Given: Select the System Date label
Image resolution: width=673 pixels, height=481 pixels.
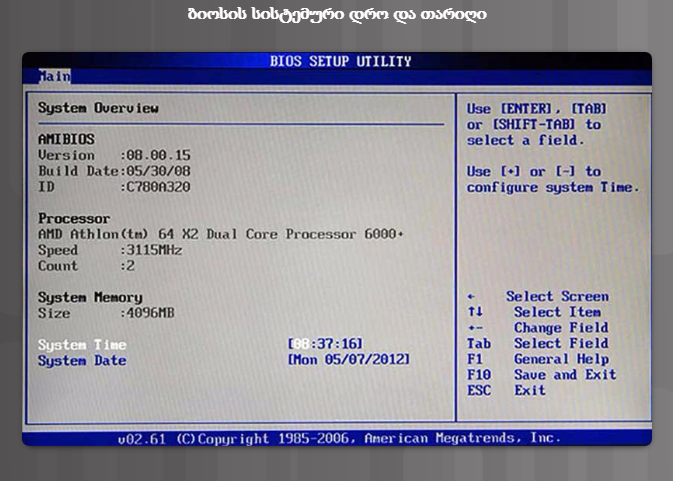Looking at the screenshot, I should click(x=82, y=360).
